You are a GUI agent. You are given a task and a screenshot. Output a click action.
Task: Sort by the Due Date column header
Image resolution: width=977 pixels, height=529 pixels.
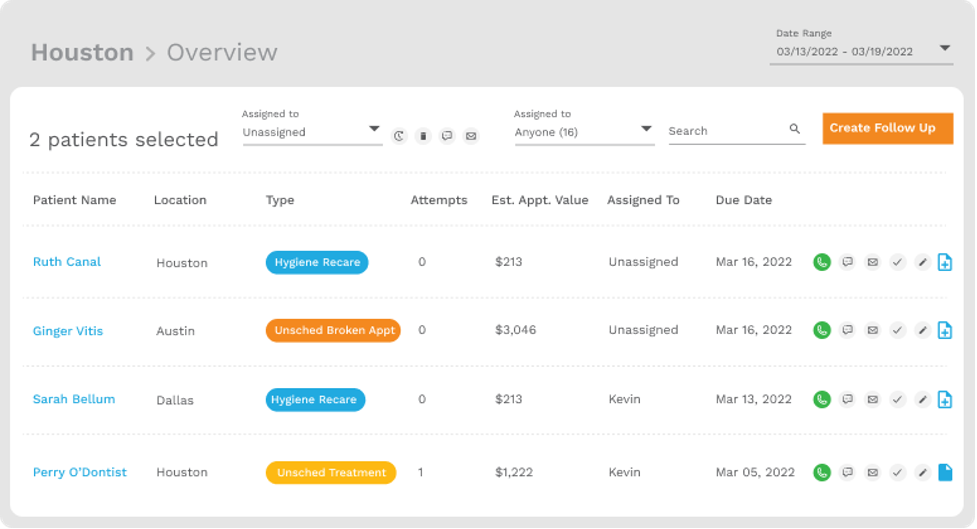(743, 200)
